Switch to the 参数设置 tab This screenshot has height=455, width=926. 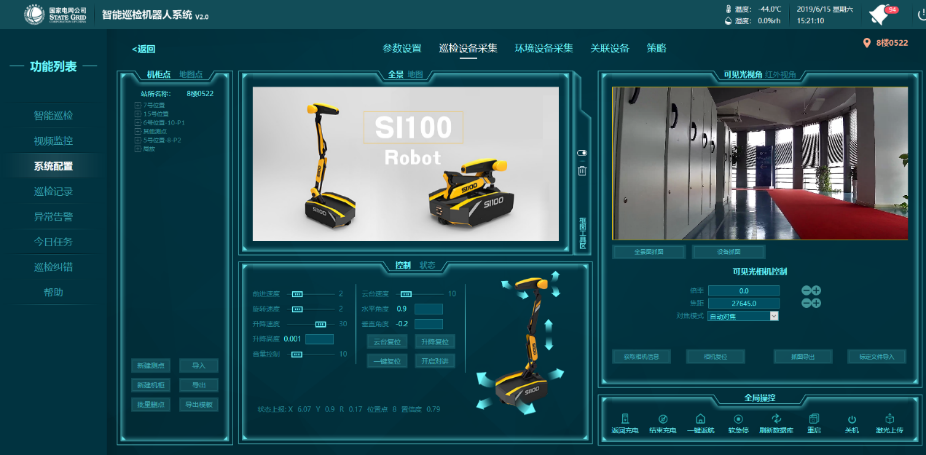click(402, 48)
